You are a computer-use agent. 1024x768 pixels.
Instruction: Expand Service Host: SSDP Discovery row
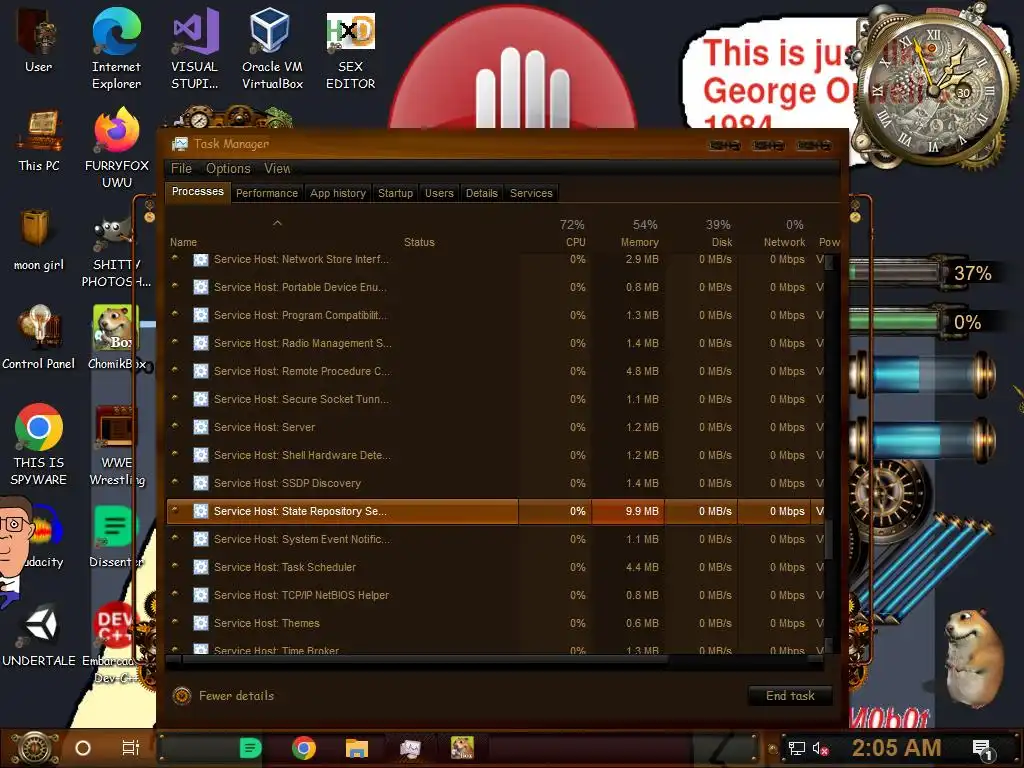(175, 483)
